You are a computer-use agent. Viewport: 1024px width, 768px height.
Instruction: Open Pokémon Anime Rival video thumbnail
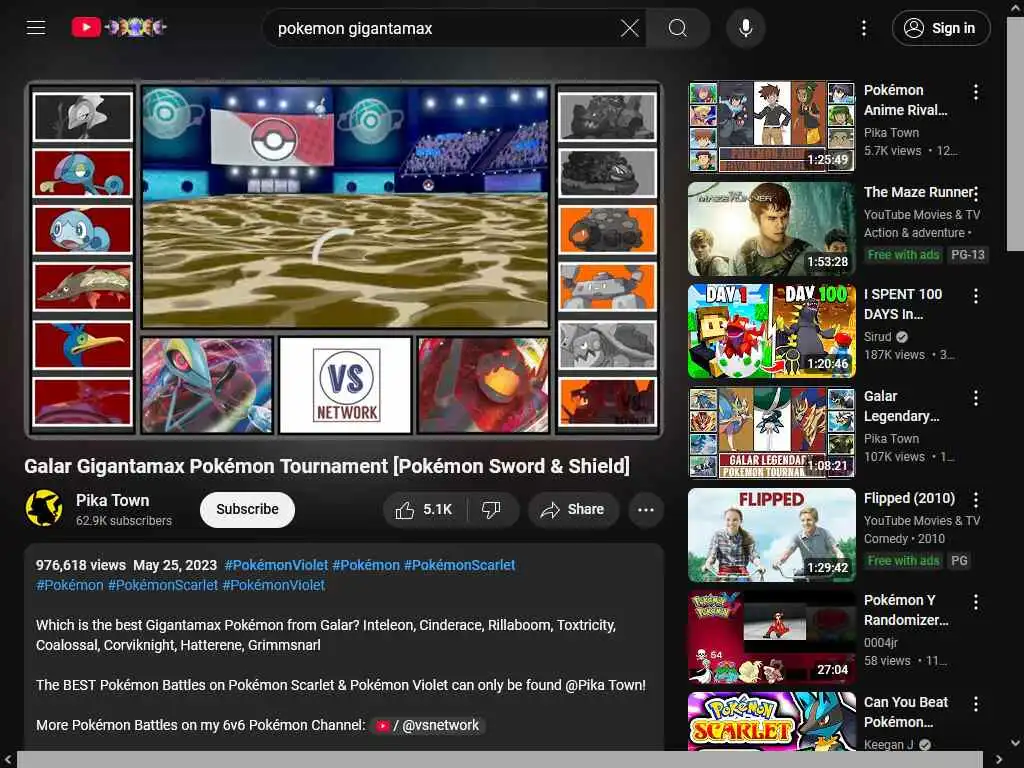[x=771, y=127]
